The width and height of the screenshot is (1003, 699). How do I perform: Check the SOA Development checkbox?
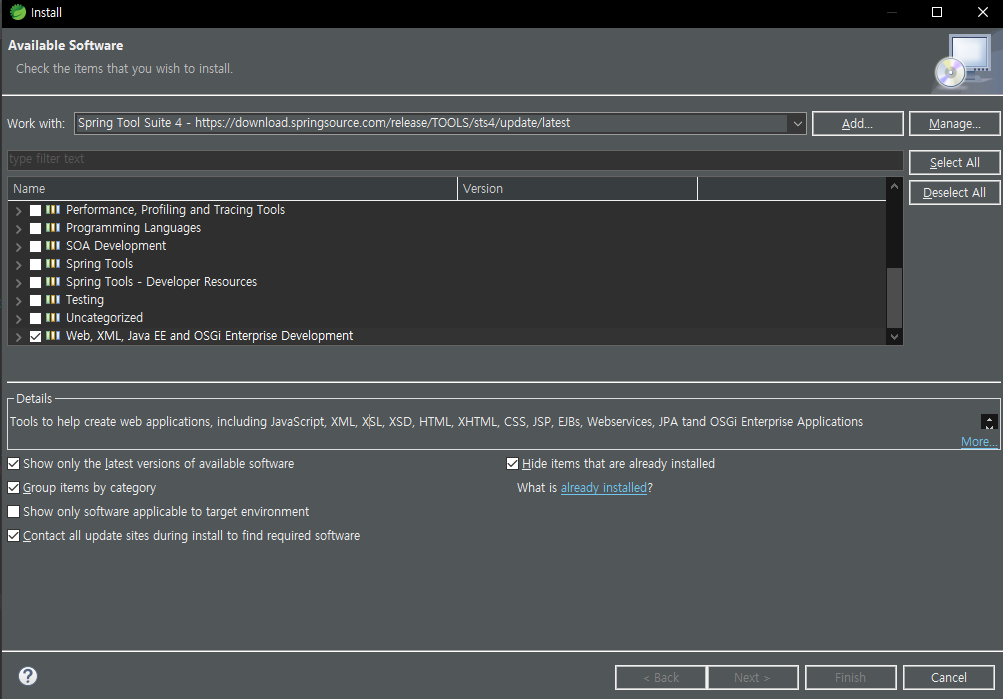pos(35,246)
